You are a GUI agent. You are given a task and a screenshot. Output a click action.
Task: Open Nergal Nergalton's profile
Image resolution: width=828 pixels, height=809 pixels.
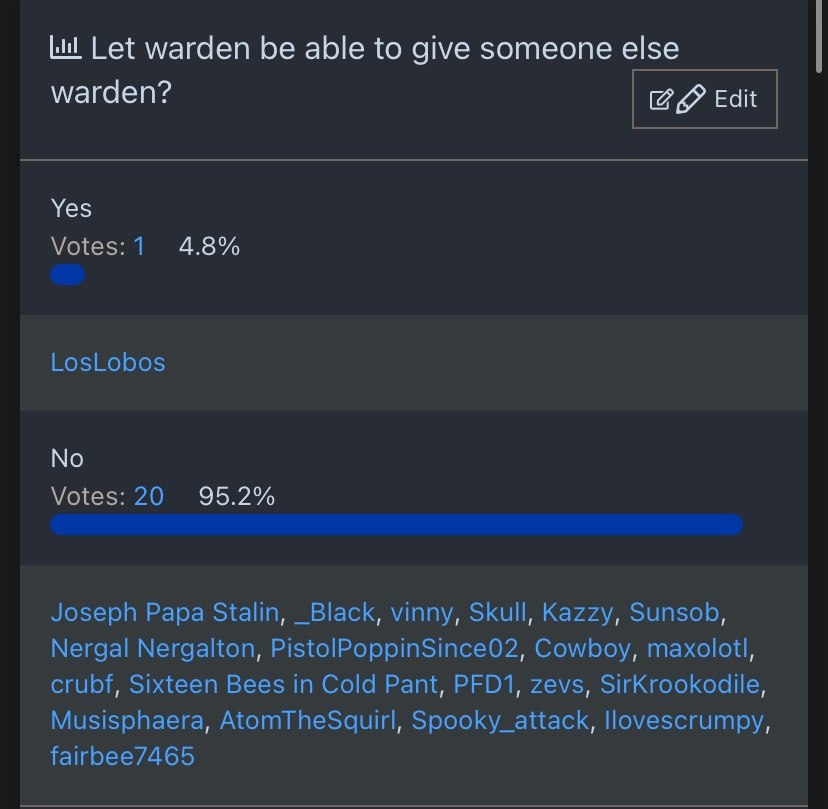[153, 648]
